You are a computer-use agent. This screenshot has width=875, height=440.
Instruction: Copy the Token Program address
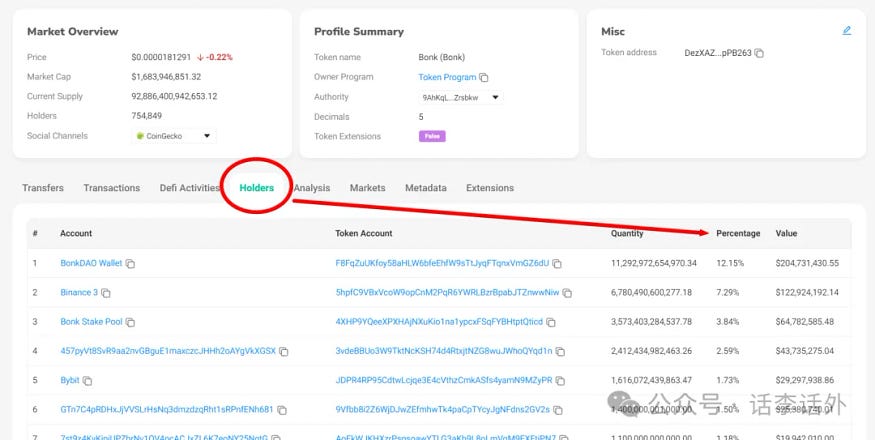[x=484, y=77]
